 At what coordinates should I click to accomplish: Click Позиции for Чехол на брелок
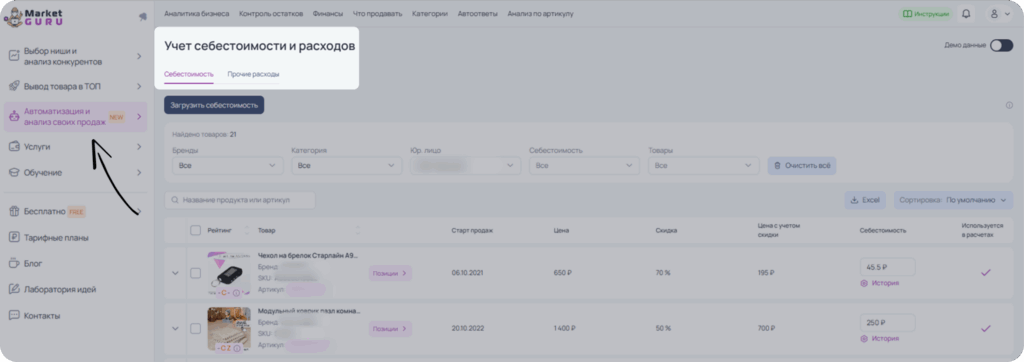coord(390,273)
